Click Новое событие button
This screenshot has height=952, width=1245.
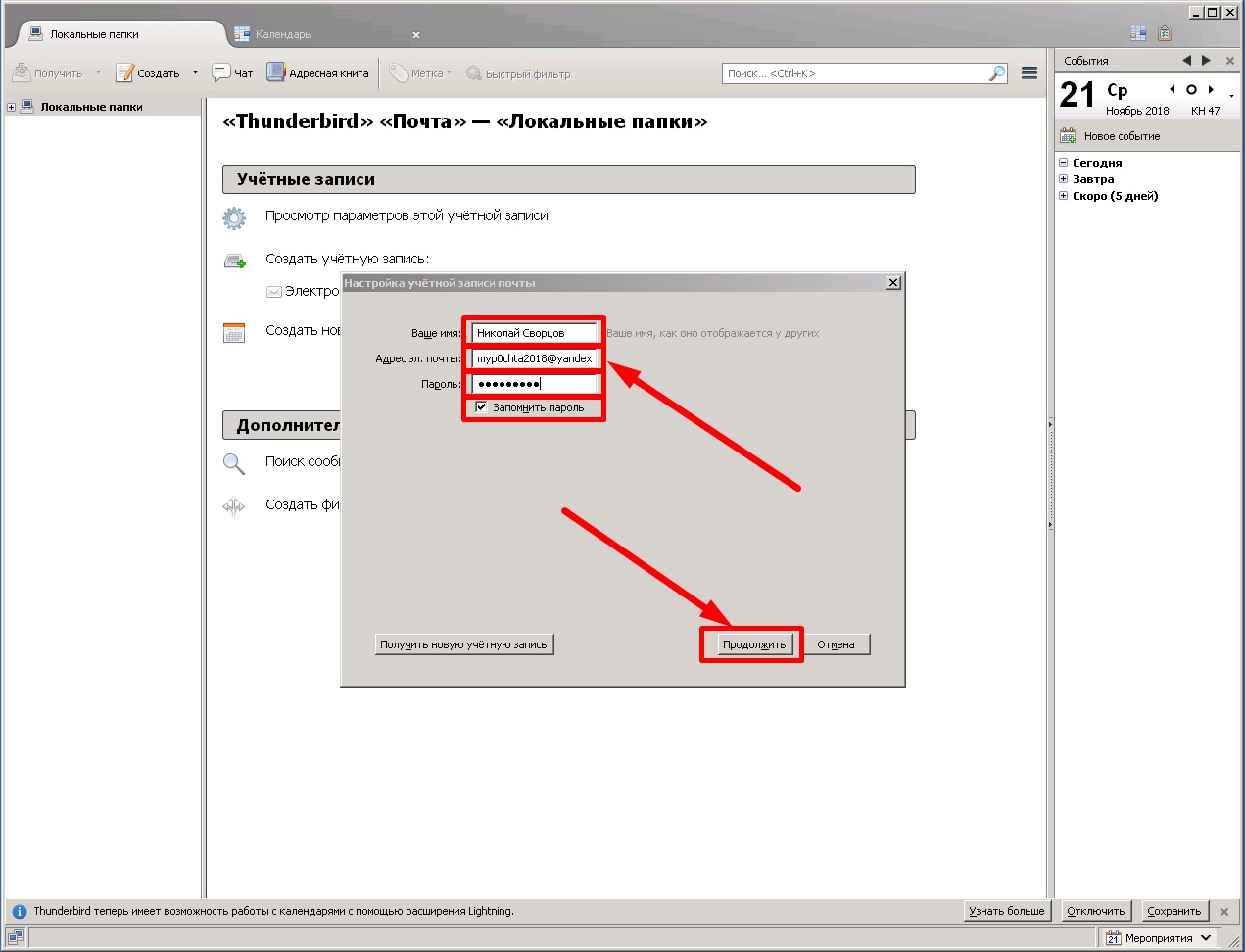pos(1111,136)
